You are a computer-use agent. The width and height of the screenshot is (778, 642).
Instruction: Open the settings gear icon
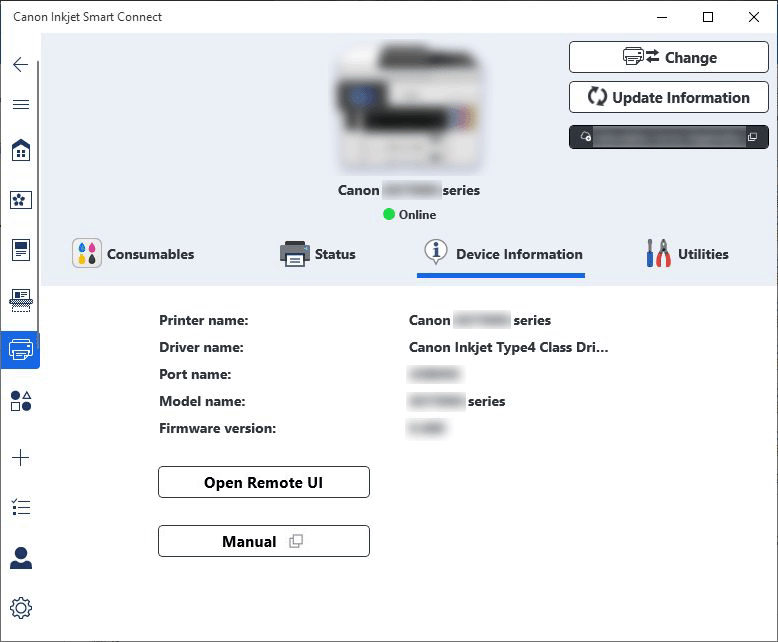coord(20,608)
